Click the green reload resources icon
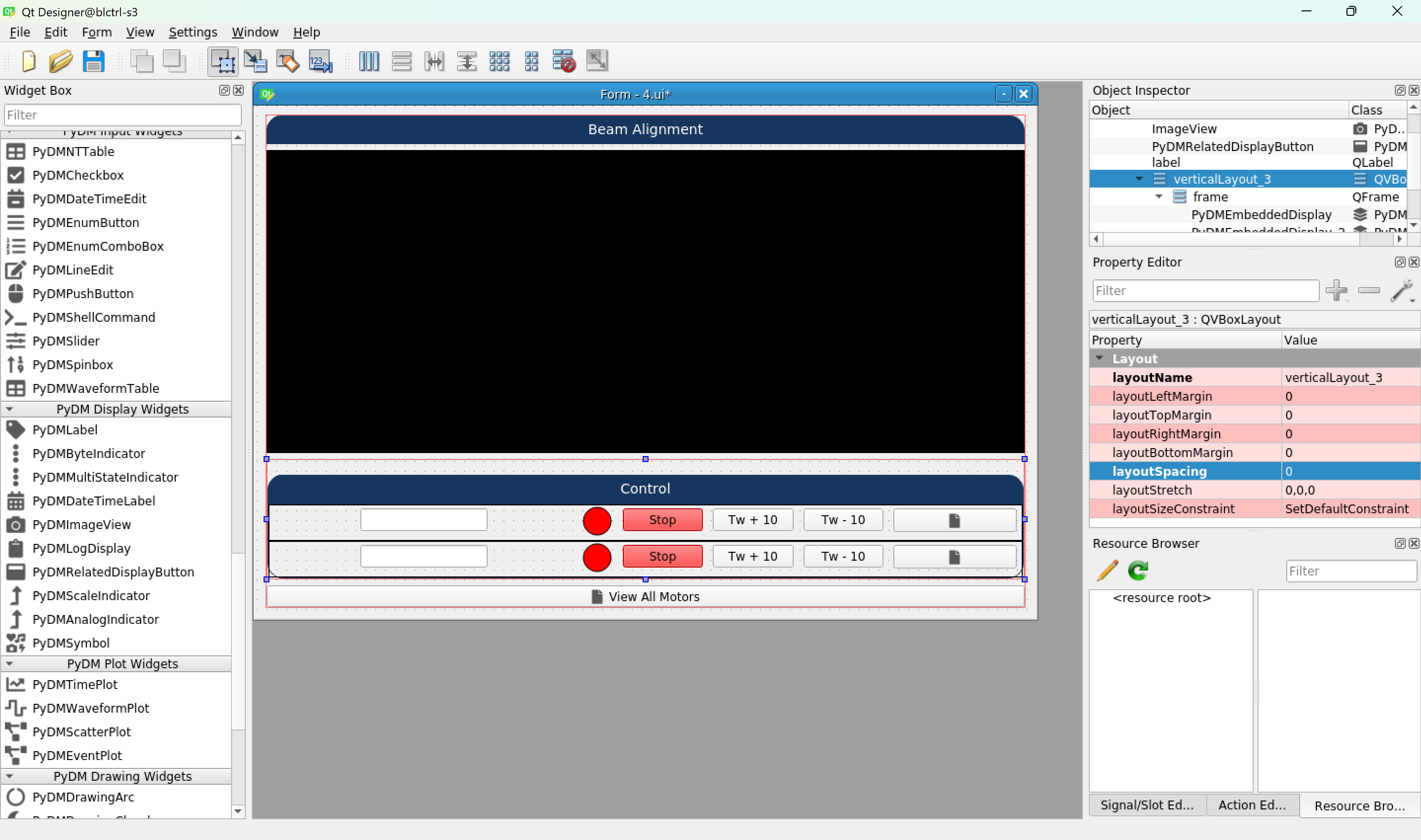This screenshot has height=840, width=1421. click(x=1138, y=570)
